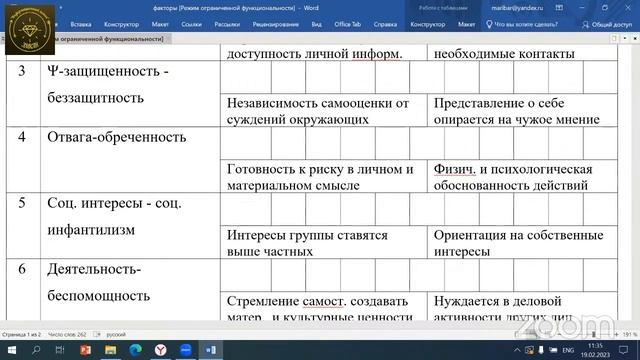This screenshot has width=640, height=360.
Task: Open the table tools Макет tab beside the search box
Action: pyautogui.click(x=466, y=24)
